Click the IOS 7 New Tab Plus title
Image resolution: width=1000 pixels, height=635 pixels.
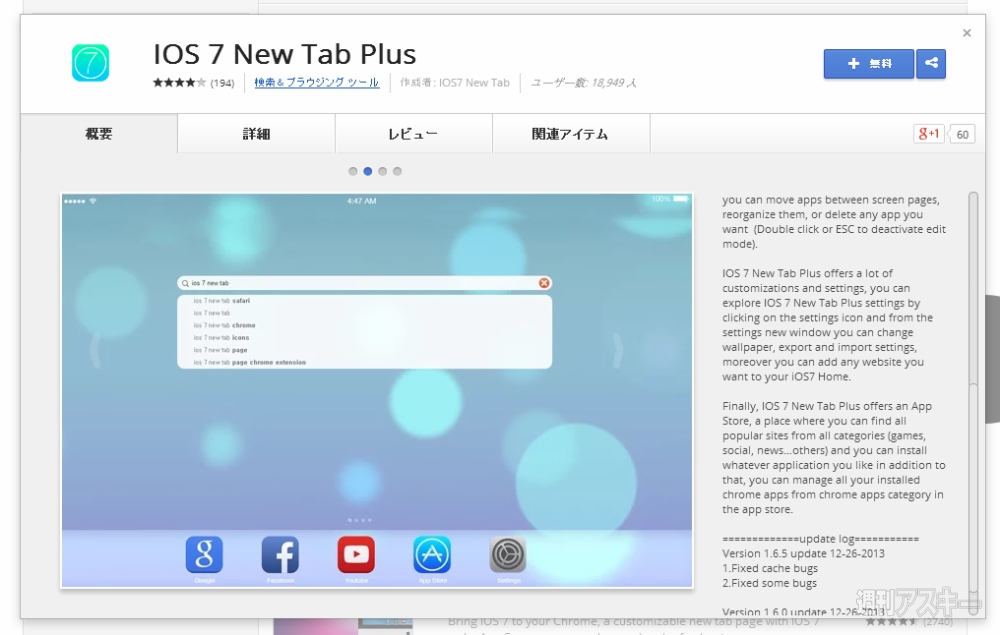[284, 54]
